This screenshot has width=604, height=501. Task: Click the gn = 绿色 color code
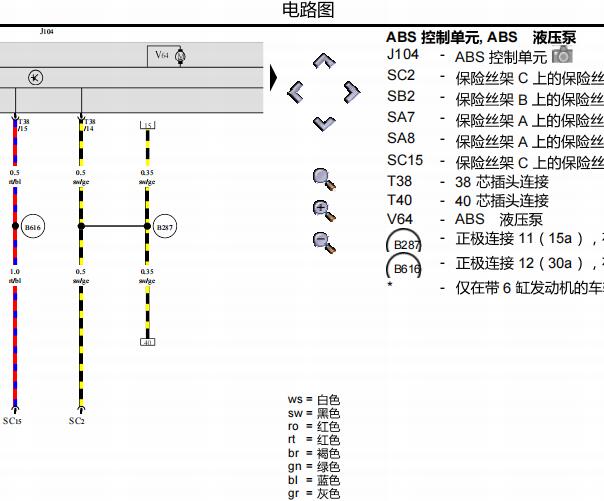314,467
